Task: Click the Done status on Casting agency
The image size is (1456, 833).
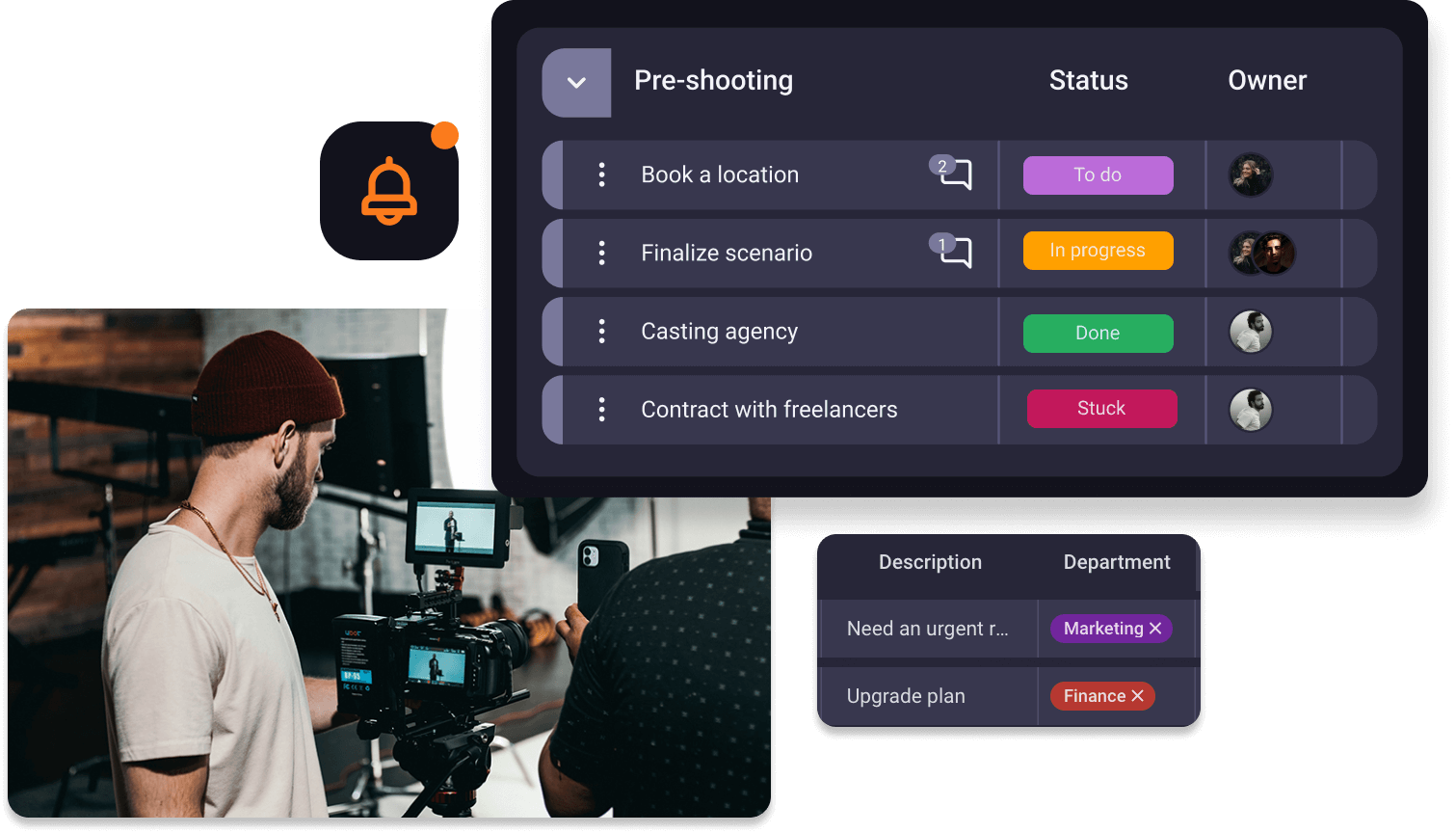Action: coord(1098,333)
